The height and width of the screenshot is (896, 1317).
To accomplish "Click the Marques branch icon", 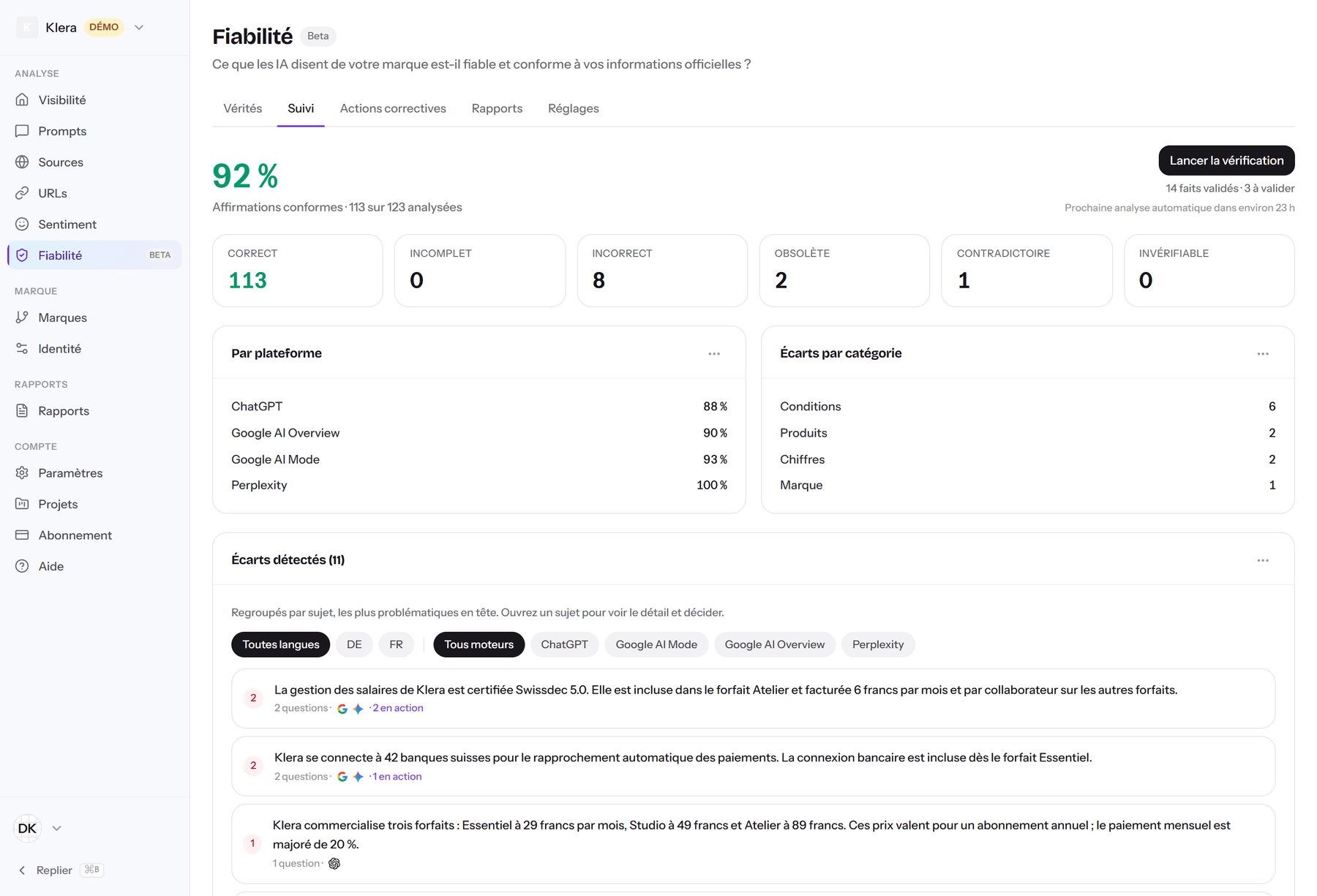I will tap(22, 317).
